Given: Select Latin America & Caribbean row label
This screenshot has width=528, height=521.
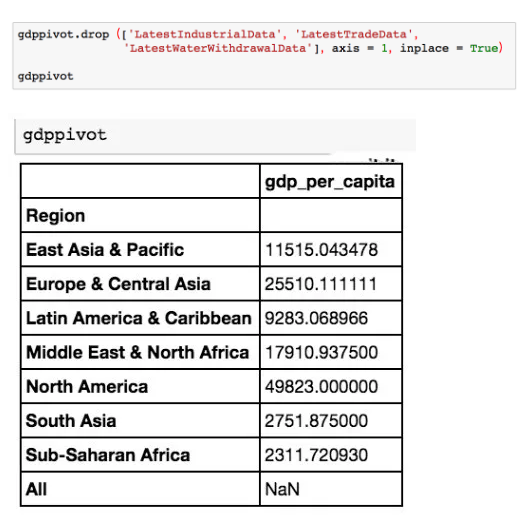Looking at the screenshot, I should (139, 318).
